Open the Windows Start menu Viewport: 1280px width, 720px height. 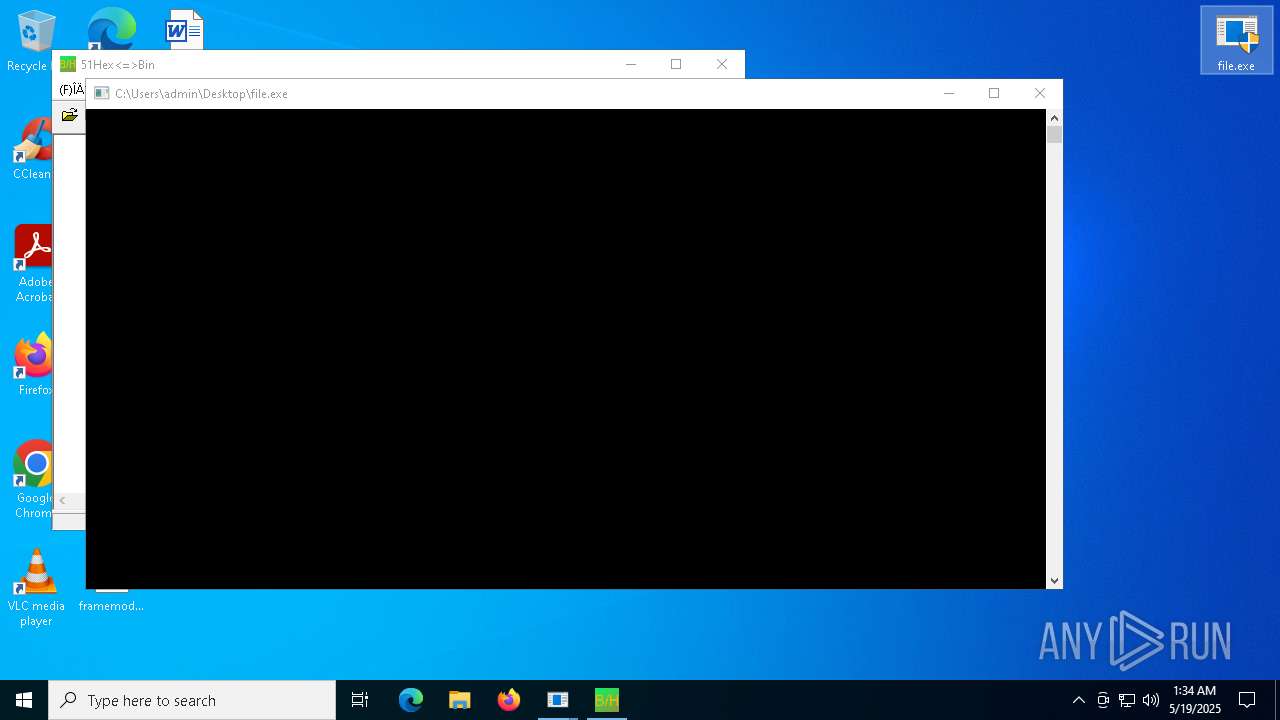point(24,700)
